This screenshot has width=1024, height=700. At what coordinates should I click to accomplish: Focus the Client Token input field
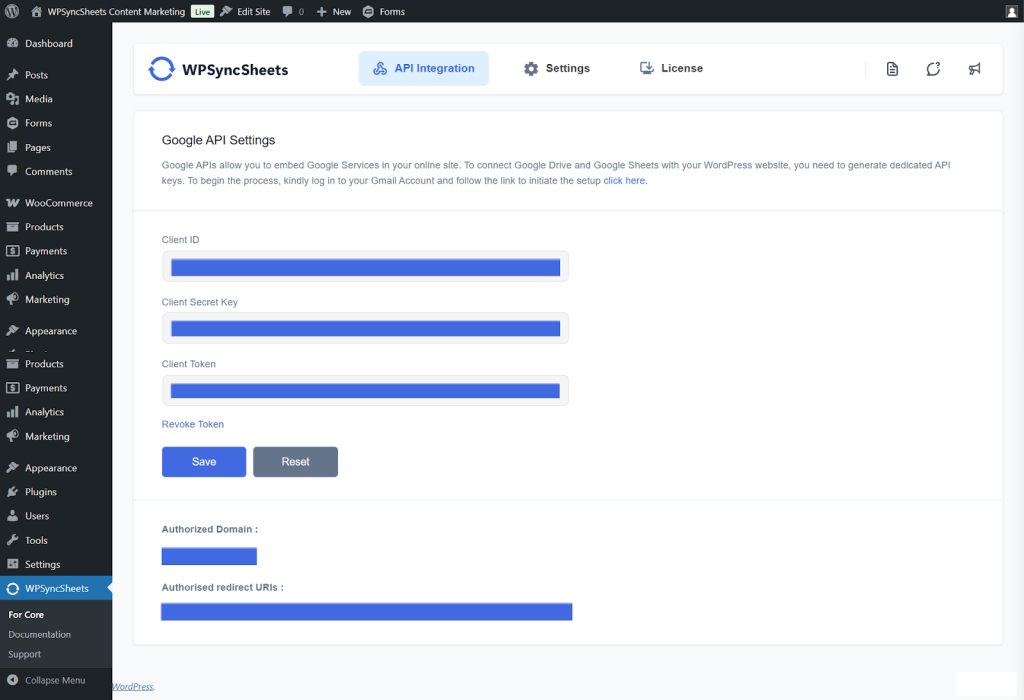click(365, 390)
